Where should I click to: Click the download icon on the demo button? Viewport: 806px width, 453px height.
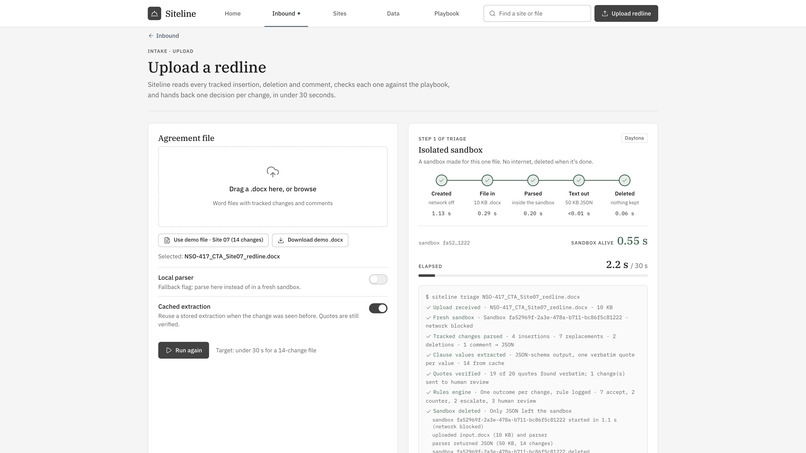click(x=281, y=240)
